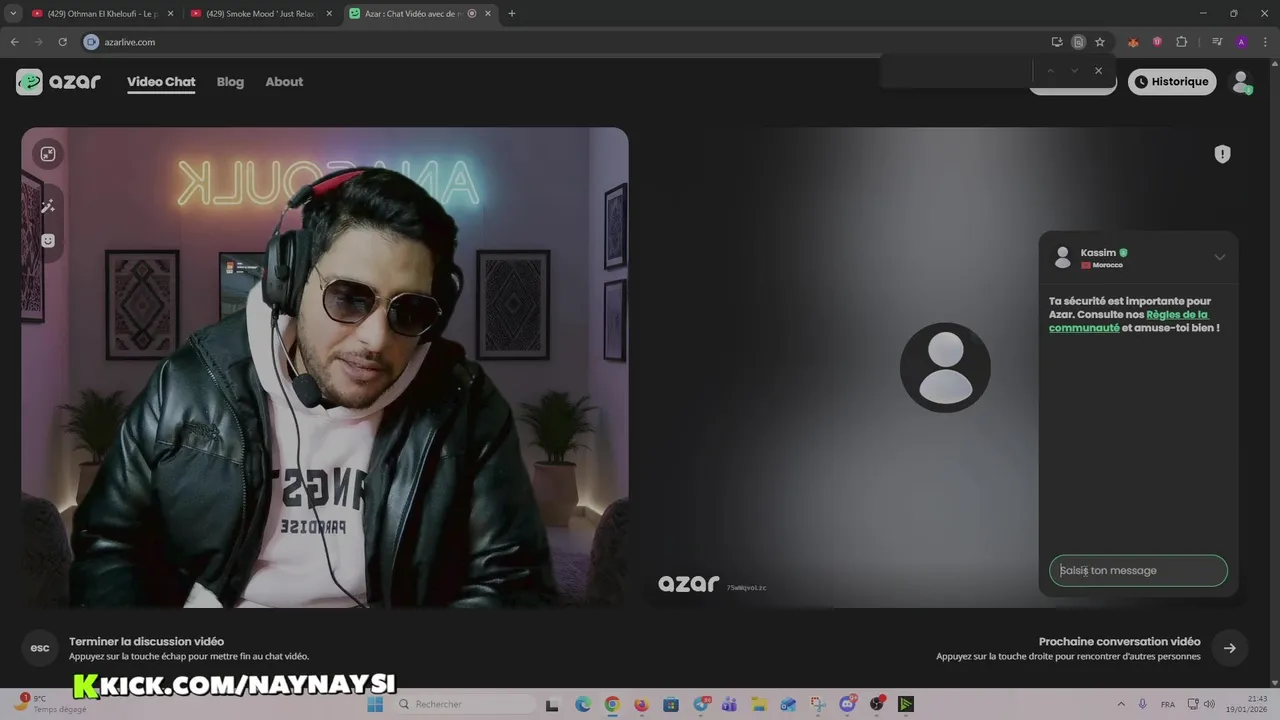The height and width of the screenshot is (720, 1280).
Task: Click next arrow for Prochaine conversation
Action: [1229, 648]
